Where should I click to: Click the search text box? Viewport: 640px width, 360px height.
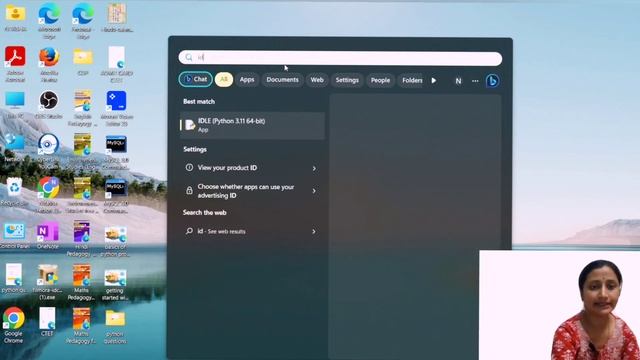340,58
